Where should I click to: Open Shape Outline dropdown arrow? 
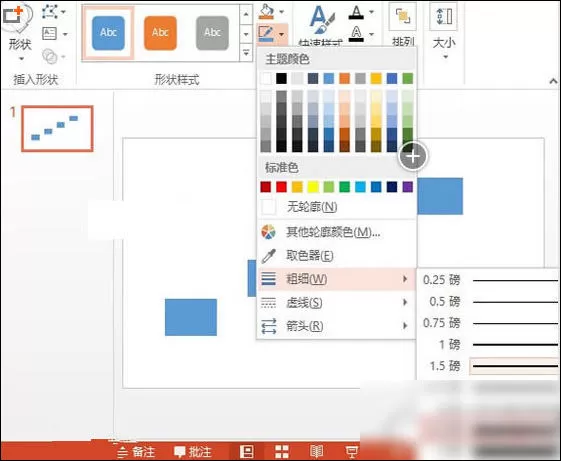[282, 34]
